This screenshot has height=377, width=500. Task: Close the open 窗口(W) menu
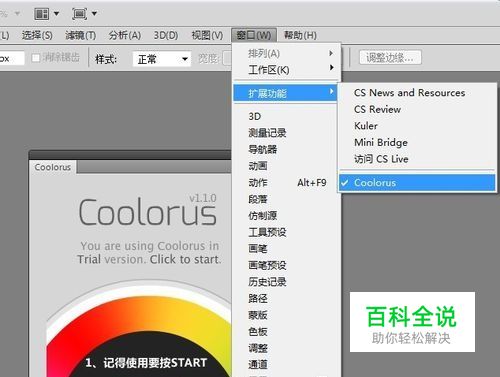point(254,35)
